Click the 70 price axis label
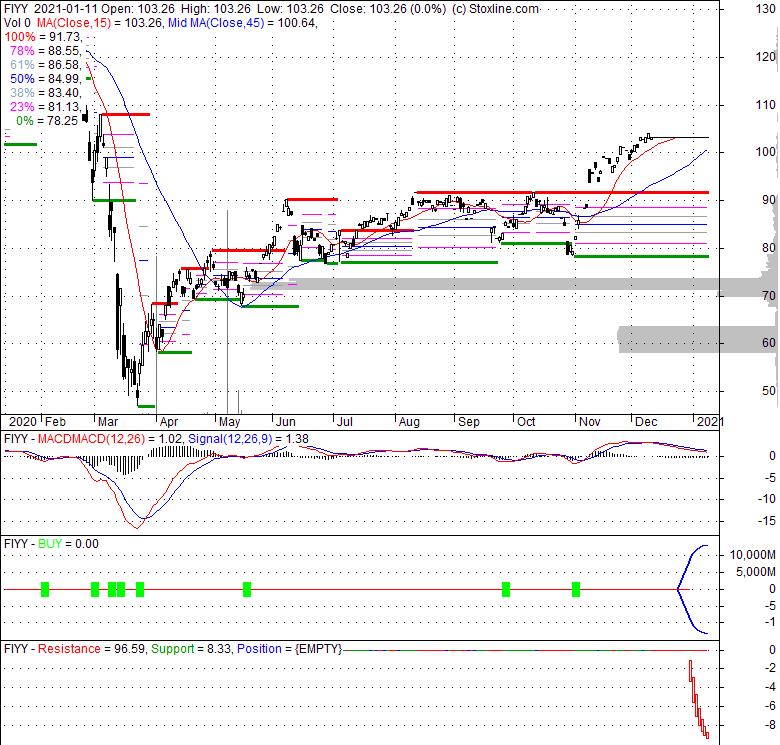This screenshot has width=780, height=745. (x=769, y=295)
